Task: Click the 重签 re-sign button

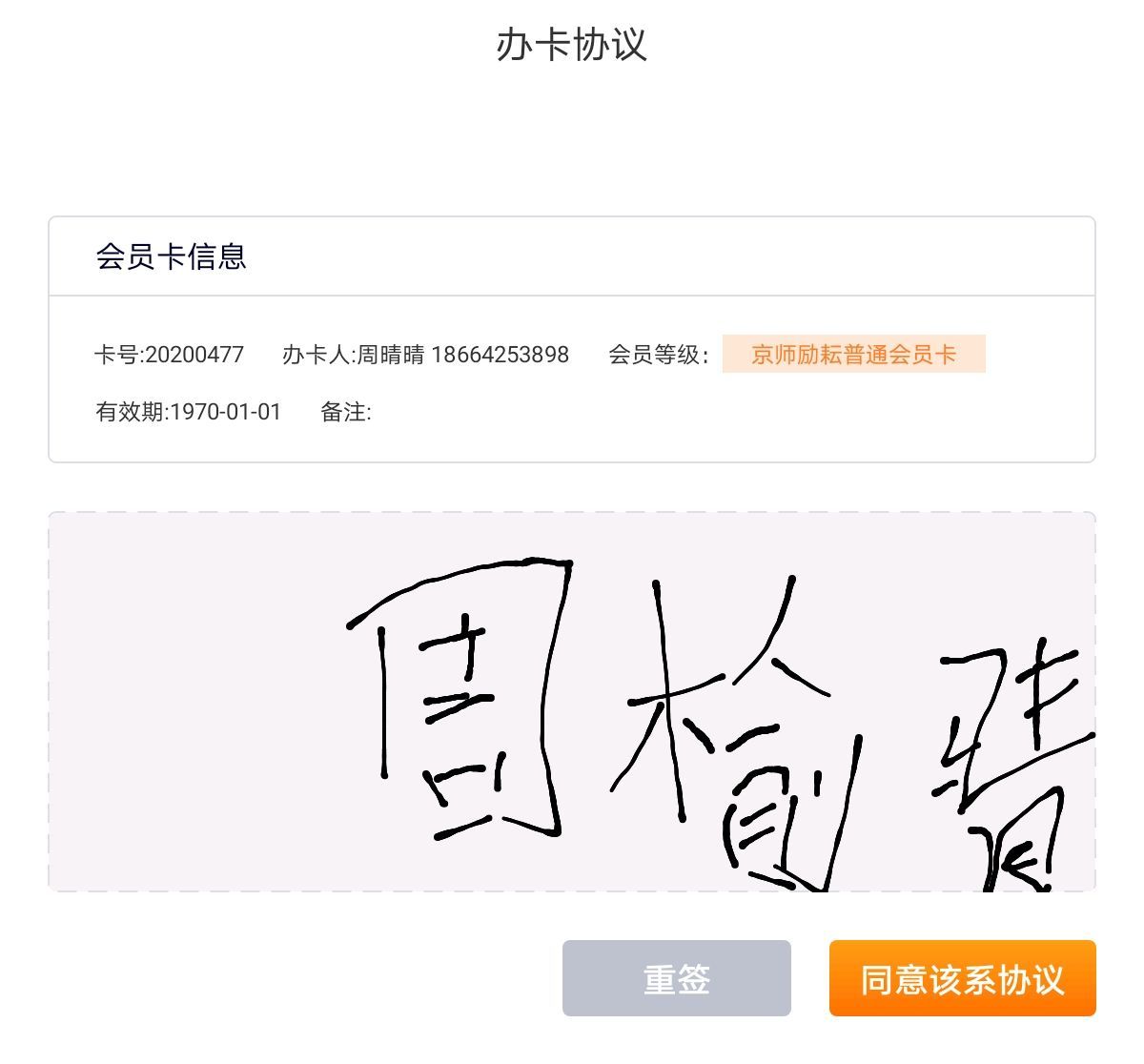Action: [676, 978]
